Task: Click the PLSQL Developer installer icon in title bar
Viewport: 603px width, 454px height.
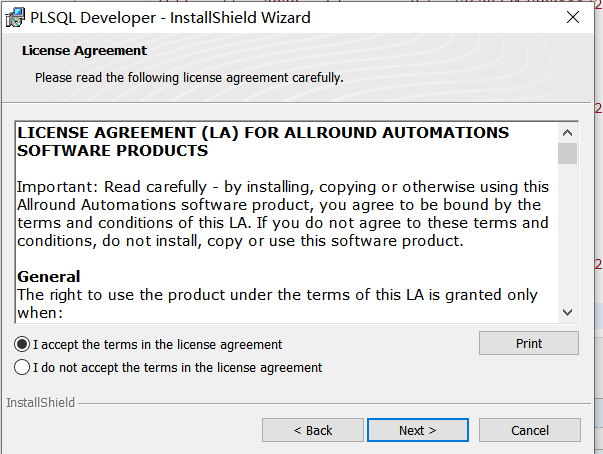Action: 16,17
